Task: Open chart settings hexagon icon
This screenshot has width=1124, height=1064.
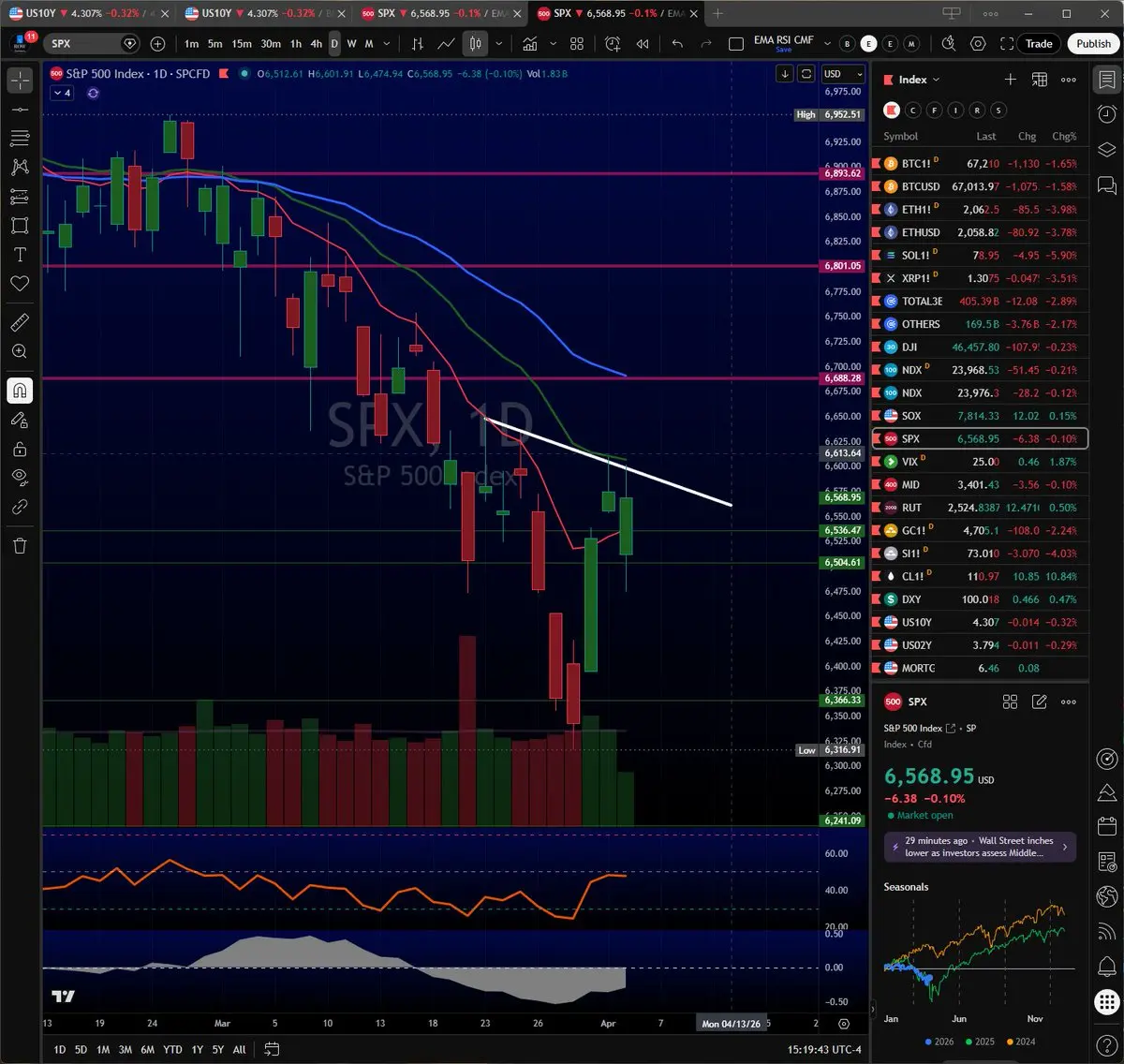Action: 978,44
